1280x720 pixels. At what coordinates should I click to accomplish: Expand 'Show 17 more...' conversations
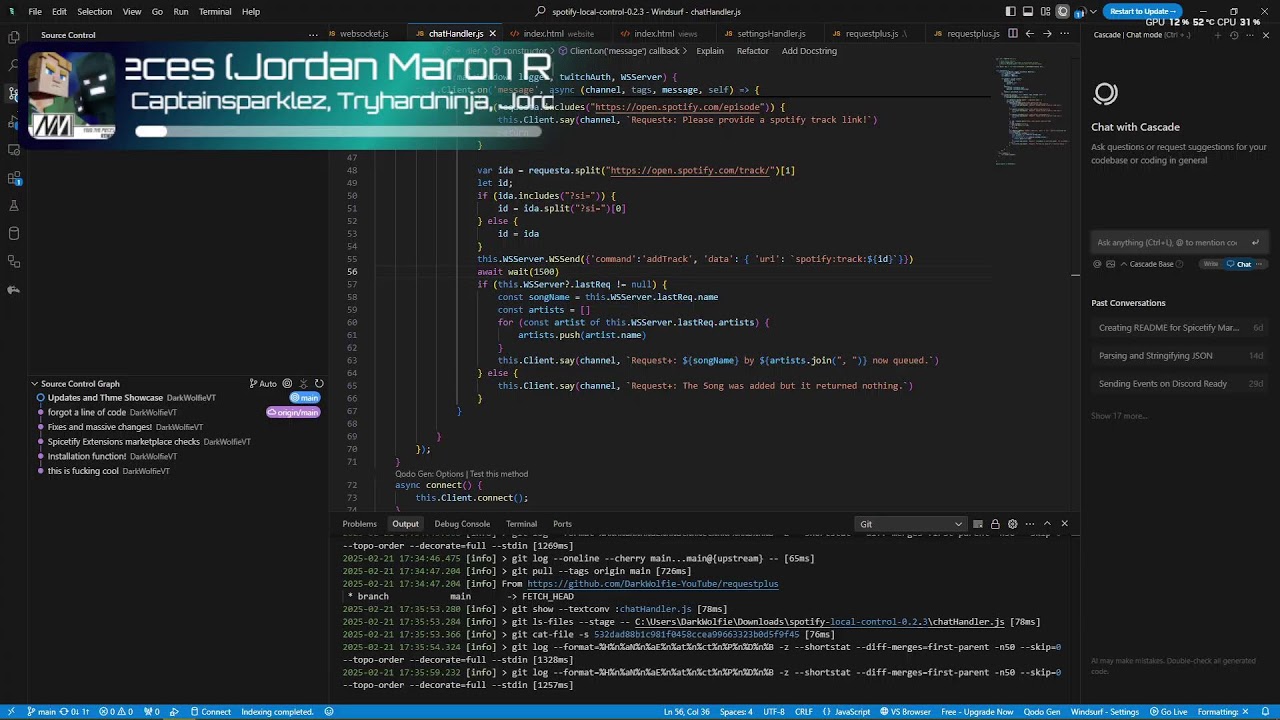coord(1119,416)
